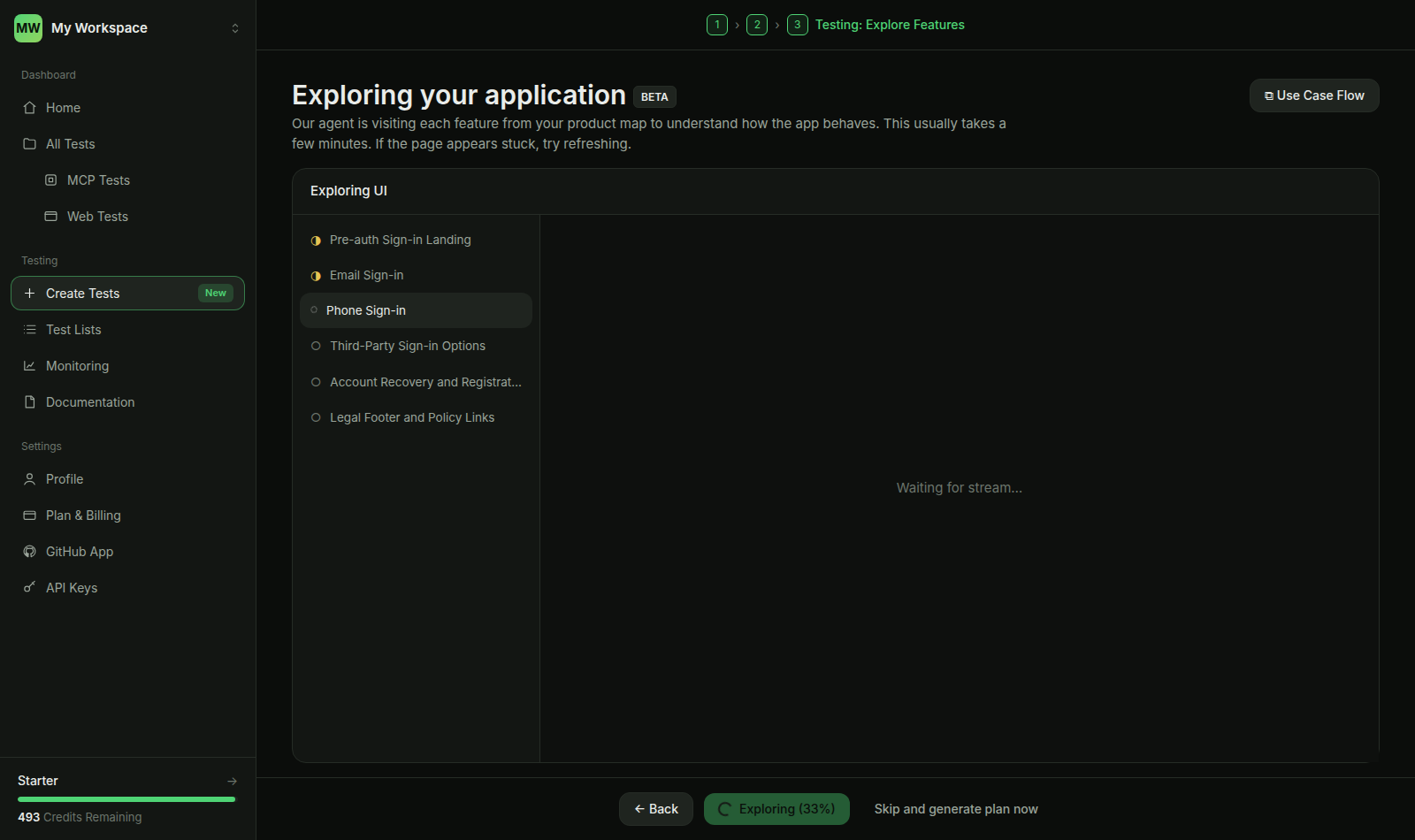
Task: Open Plan & Billing settings
Action: (127, 515)
